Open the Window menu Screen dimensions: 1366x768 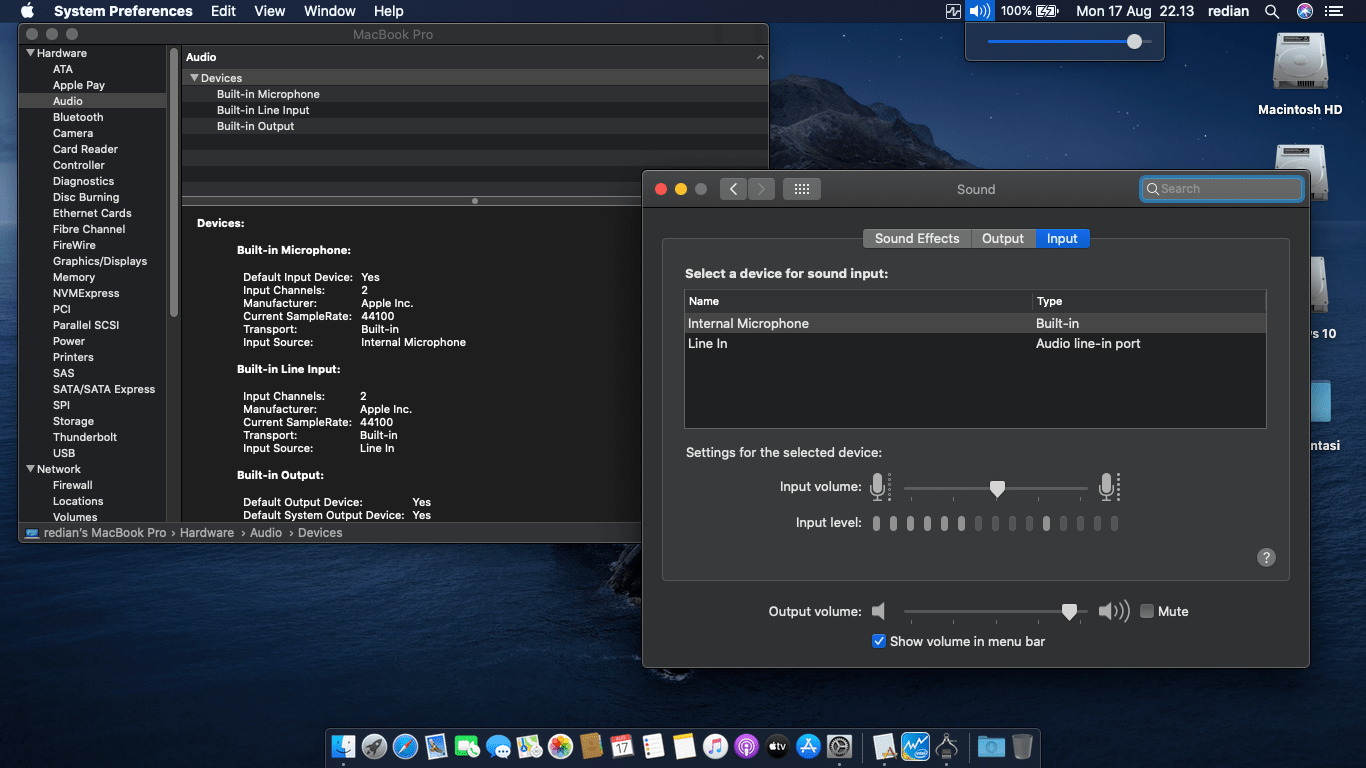tap(330, 11)
